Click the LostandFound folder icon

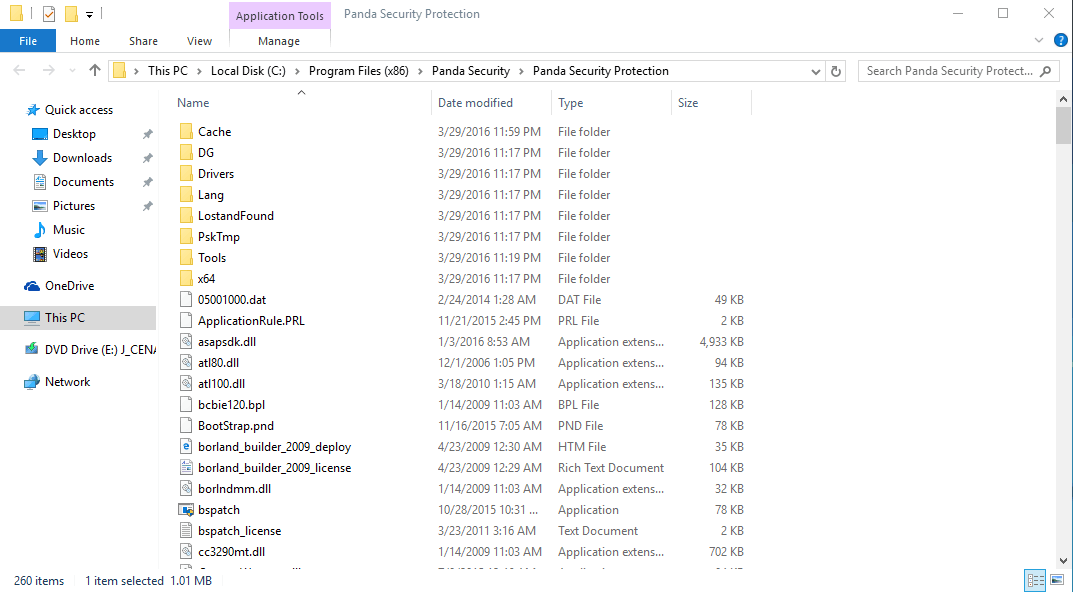point(186,216)
